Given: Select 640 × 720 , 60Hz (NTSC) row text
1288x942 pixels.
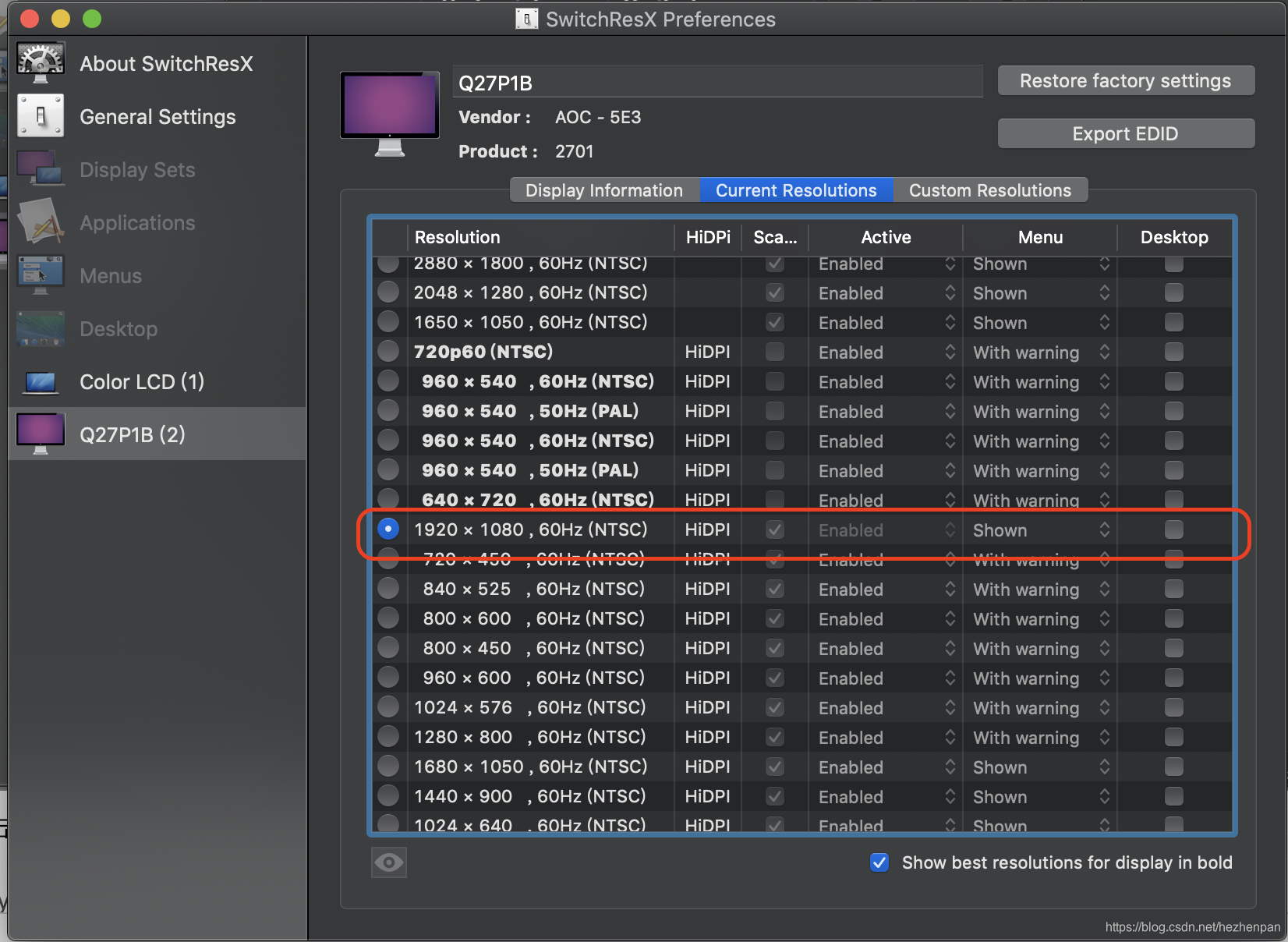Looking at the screenshot, I should point(538,500).
